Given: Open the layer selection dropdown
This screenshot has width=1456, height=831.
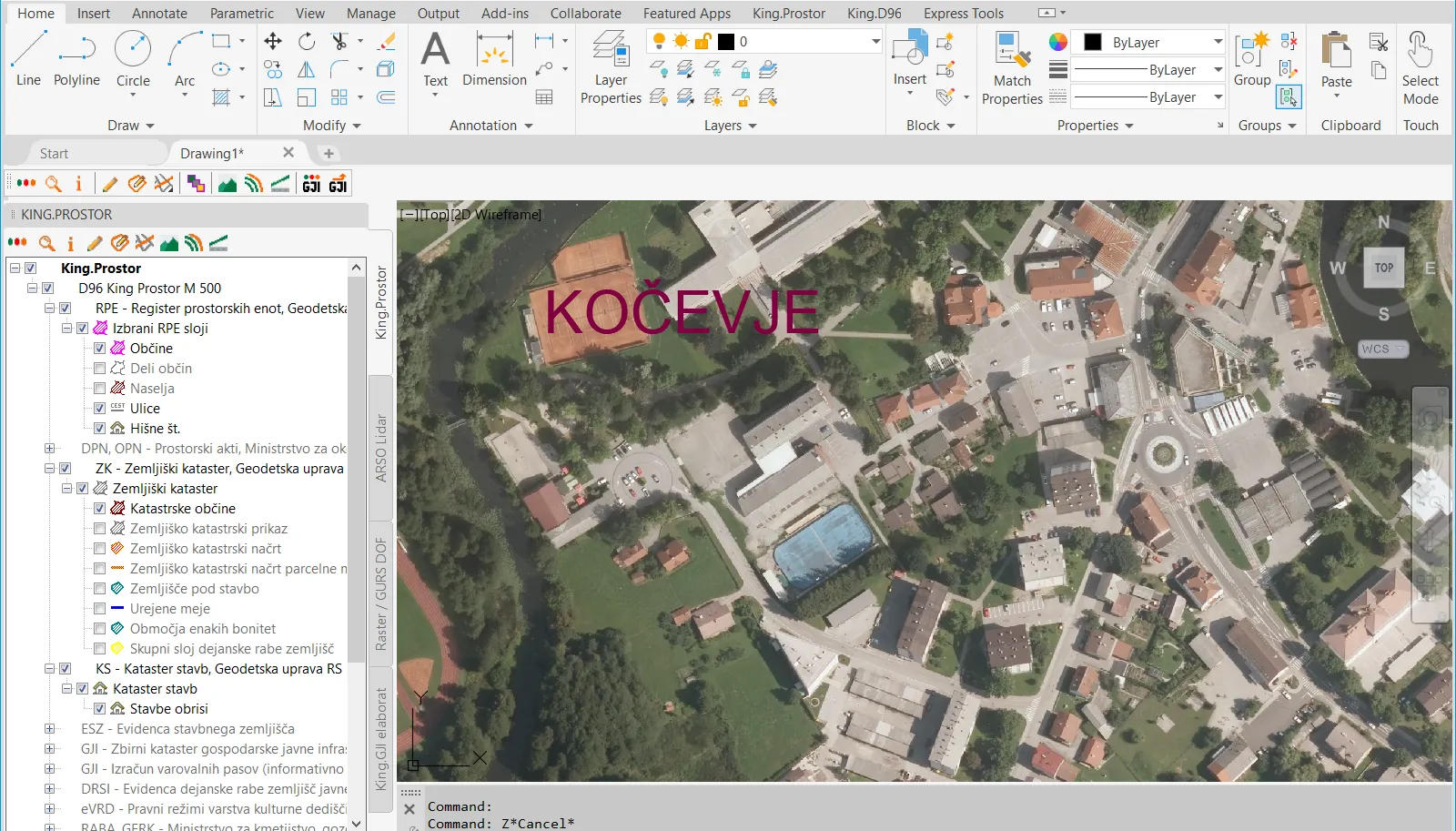Looking at the screenshot, I should pos(875,41).
